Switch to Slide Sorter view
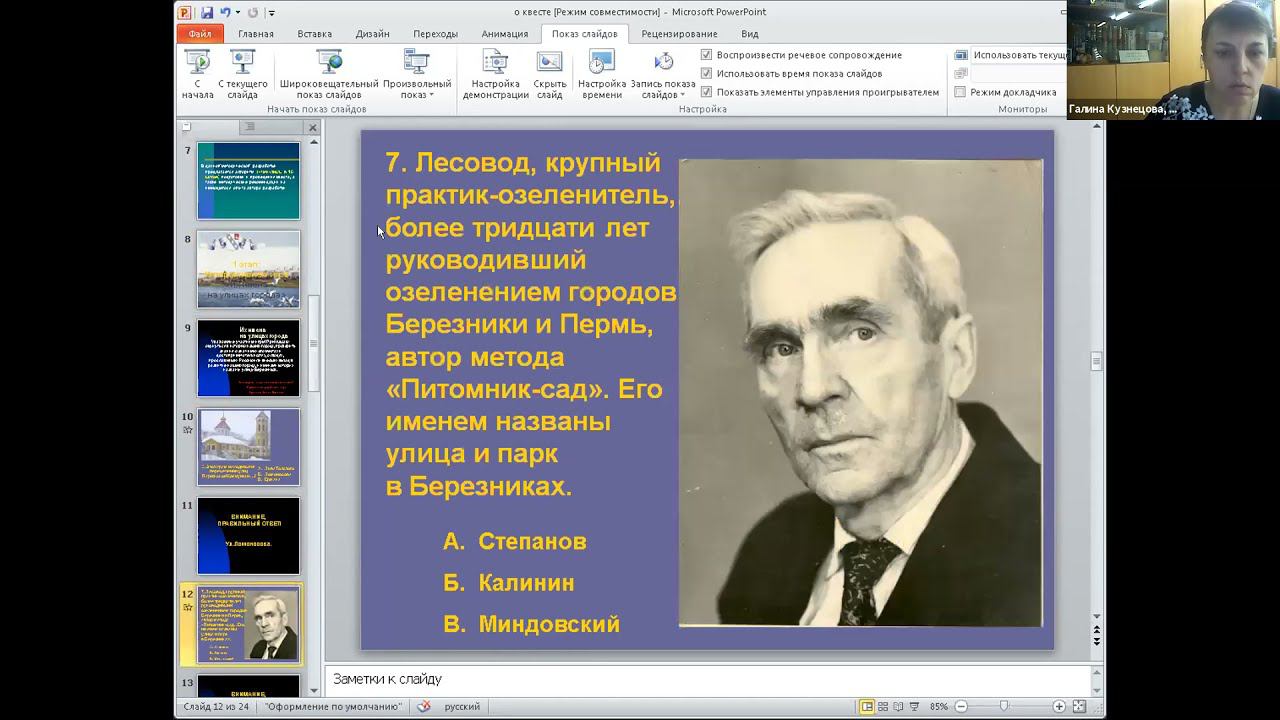Viewport: 1280px width, 720px height. coord(883,707)
